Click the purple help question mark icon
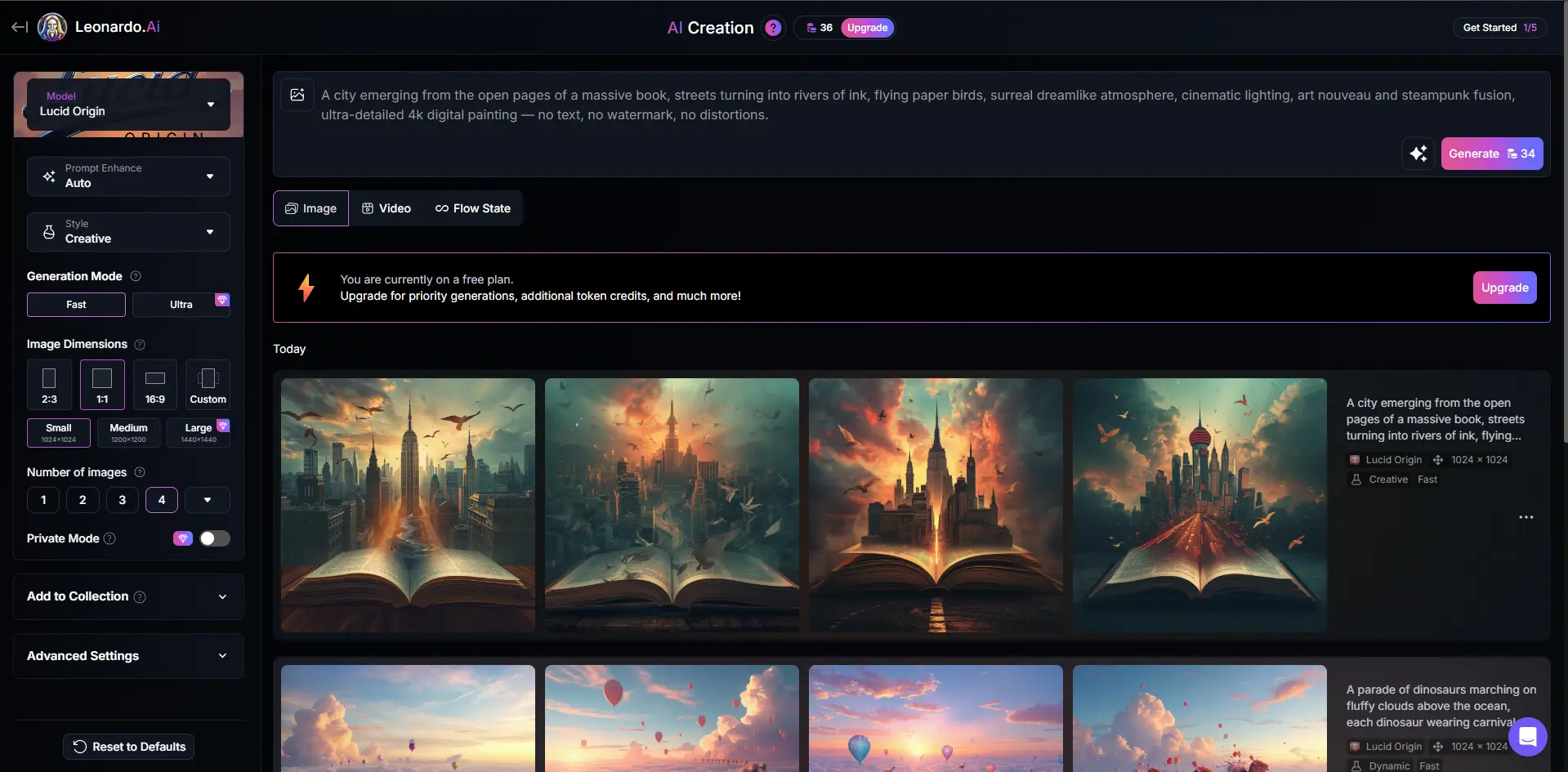Image resolution: width=1568 pixels, height=772 pixels. 773,28
